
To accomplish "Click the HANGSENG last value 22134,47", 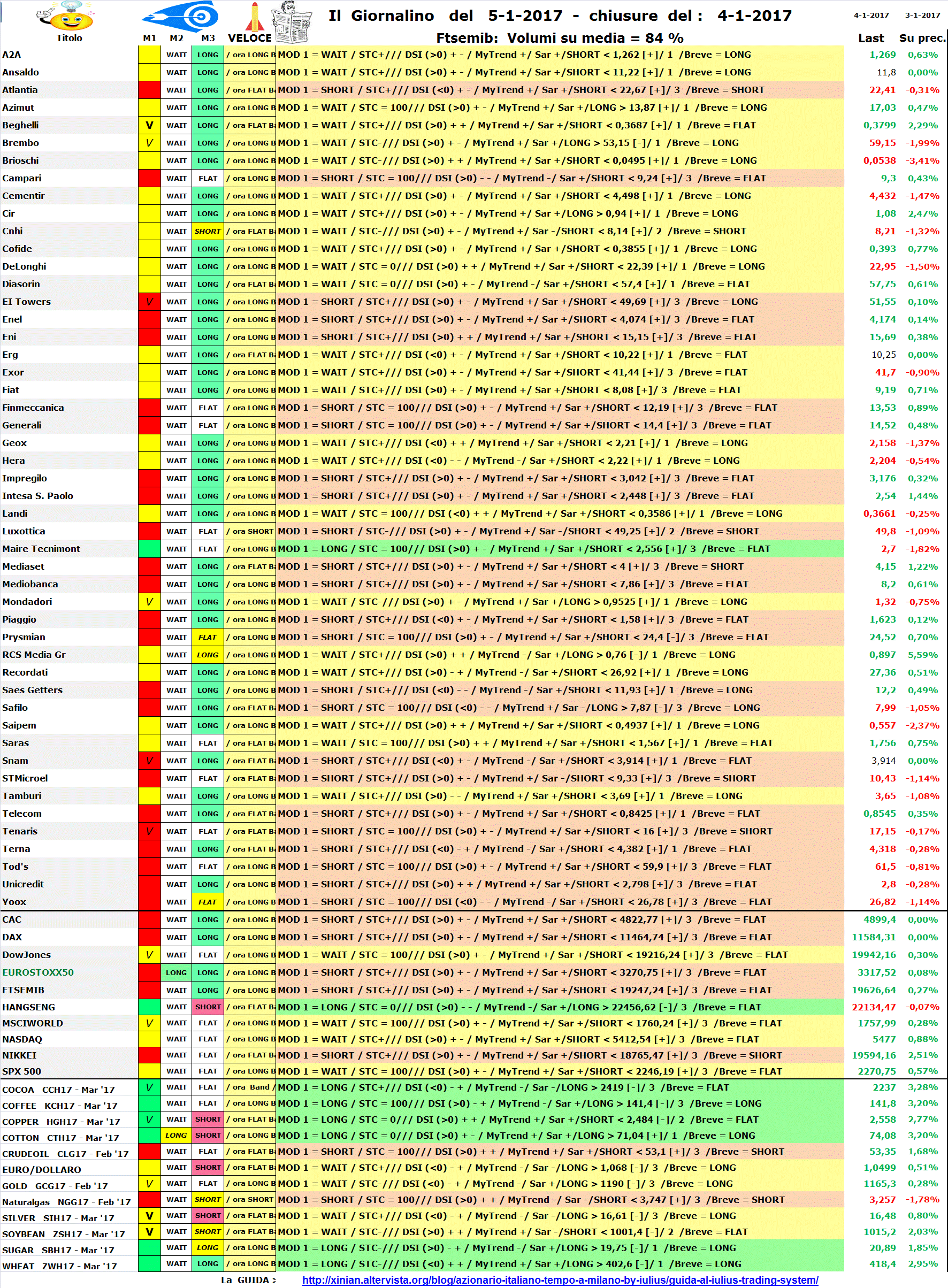I will coord(874,1007).
